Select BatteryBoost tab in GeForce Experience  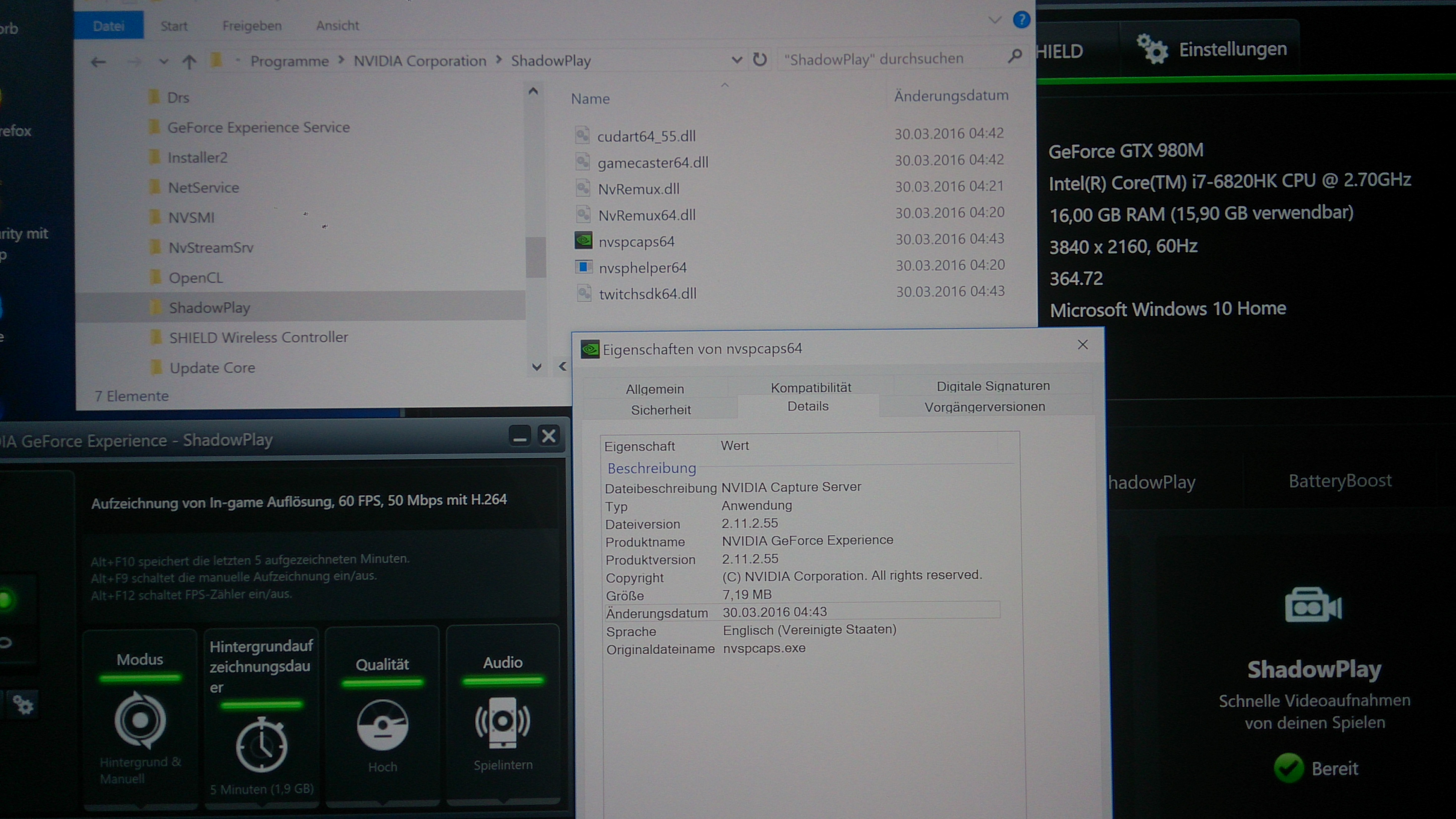click(x=1340, y=481)
